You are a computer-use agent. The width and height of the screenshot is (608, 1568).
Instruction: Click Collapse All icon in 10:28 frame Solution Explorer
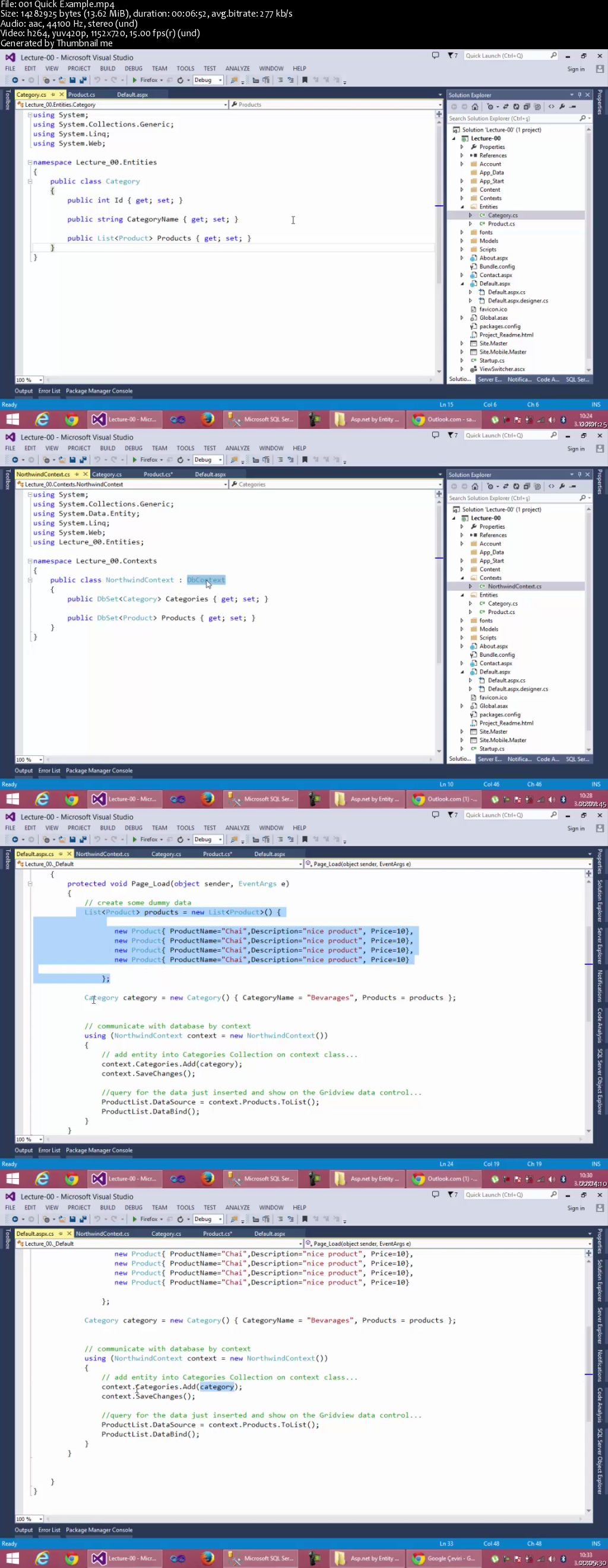click(527, 486)
